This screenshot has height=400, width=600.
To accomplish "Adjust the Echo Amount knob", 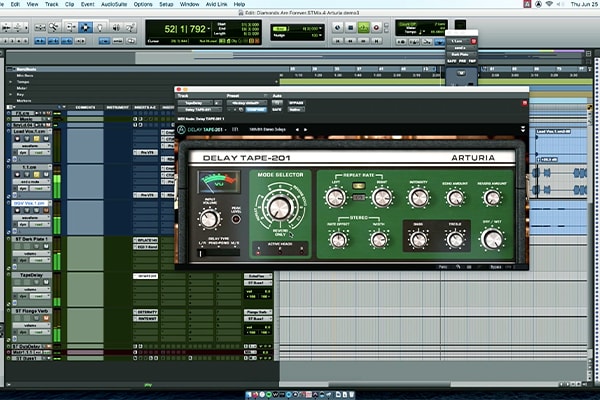I will pyautogui.click(x=455, y=198).
